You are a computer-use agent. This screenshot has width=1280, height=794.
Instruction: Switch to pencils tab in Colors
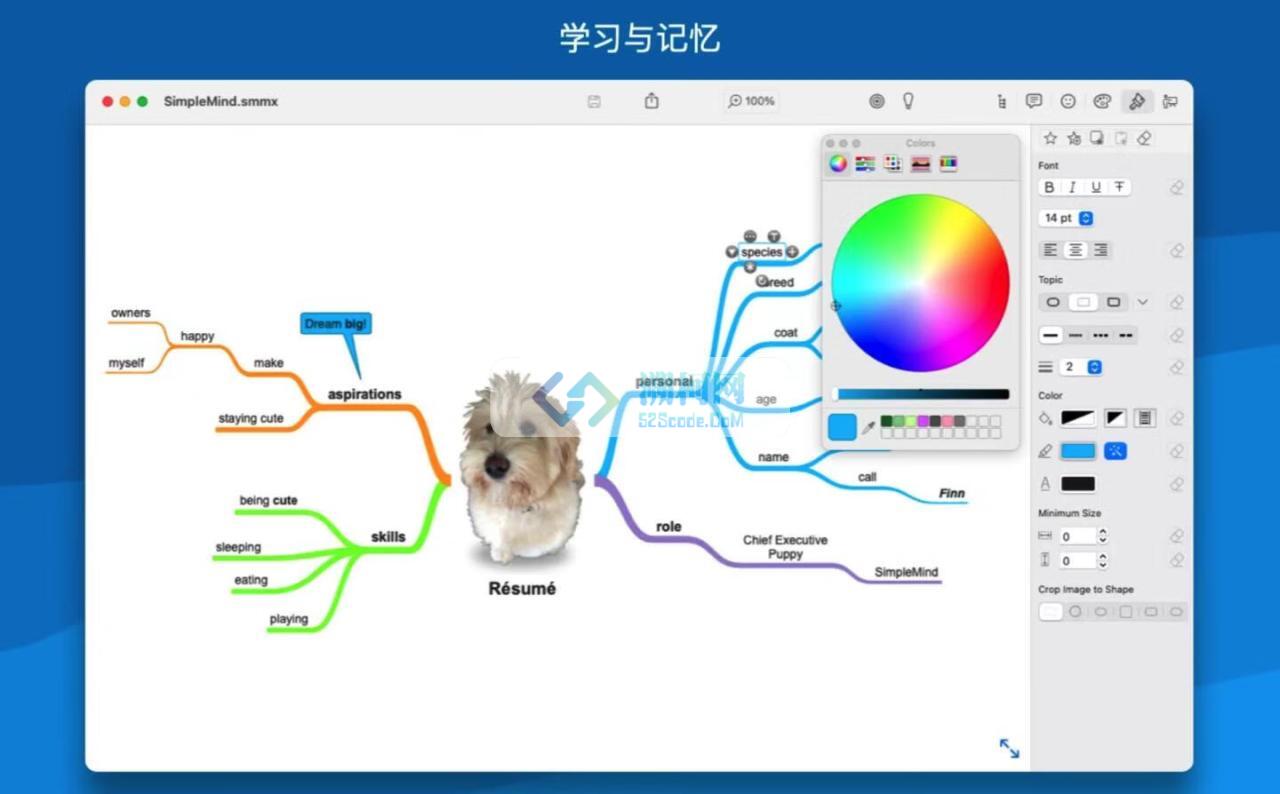[x=948, y=163]
